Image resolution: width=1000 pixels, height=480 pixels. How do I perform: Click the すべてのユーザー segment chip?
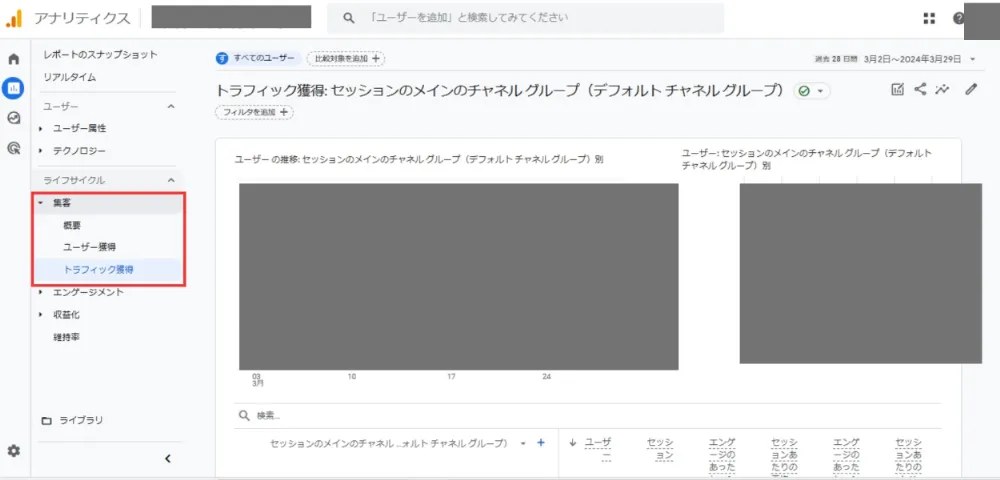point(258,59)
